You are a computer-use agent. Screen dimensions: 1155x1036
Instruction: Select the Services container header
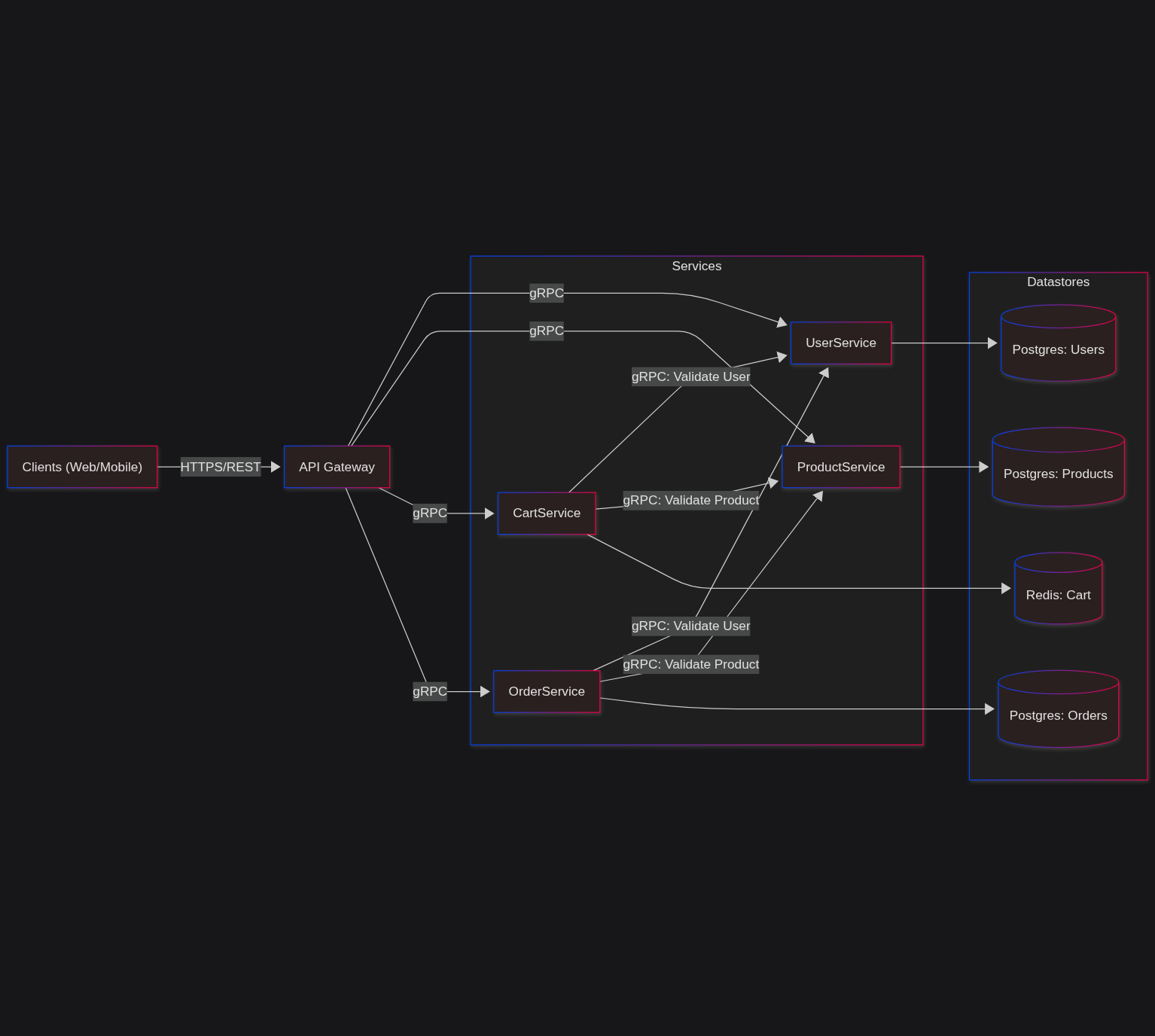[x=696, y=266]
